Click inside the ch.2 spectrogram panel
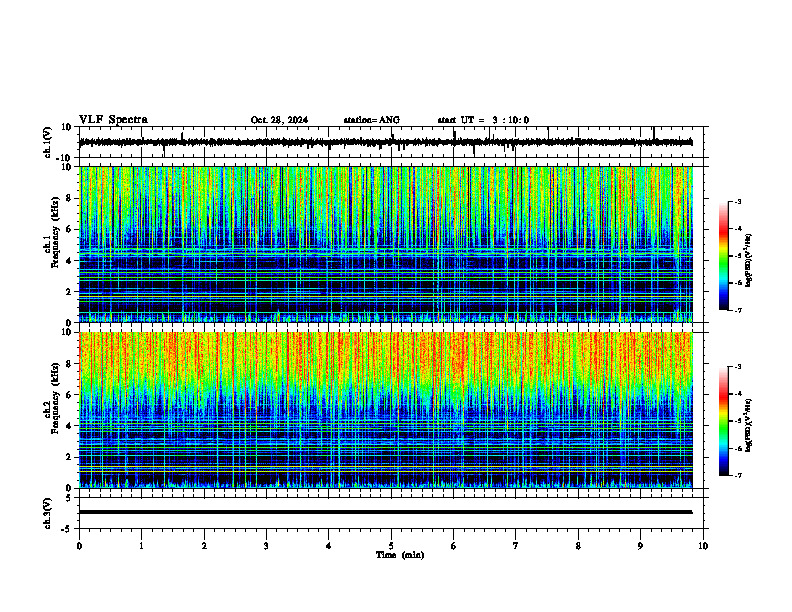Viewport: 792px width, 612px height. click(x=385, y=410)
